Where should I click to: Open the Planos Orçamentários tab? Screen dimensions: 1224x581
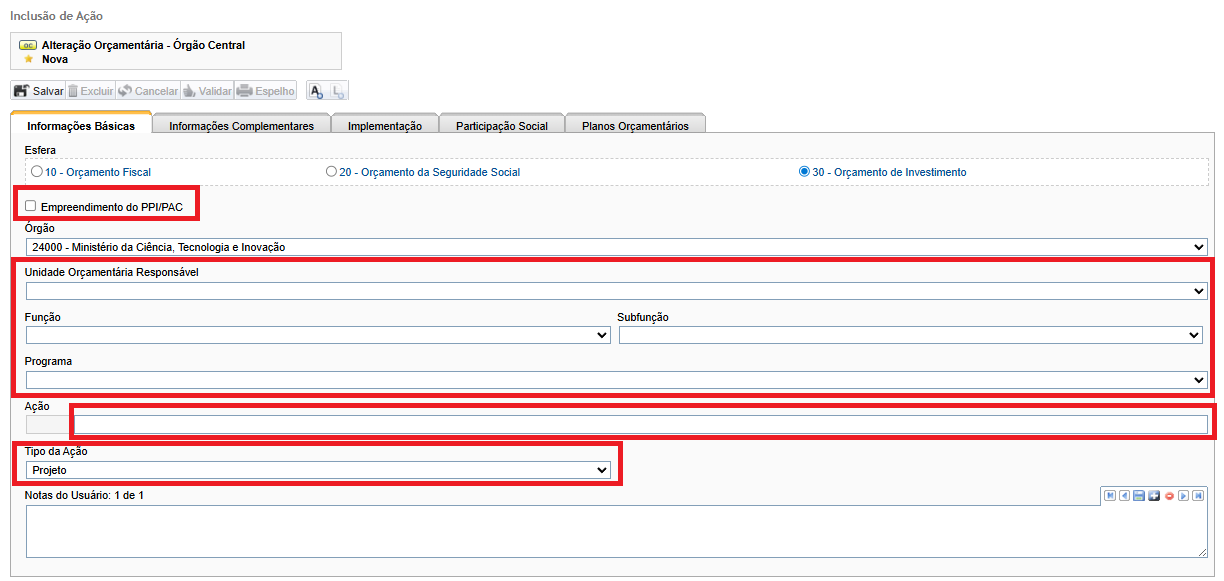pos(635,126)
